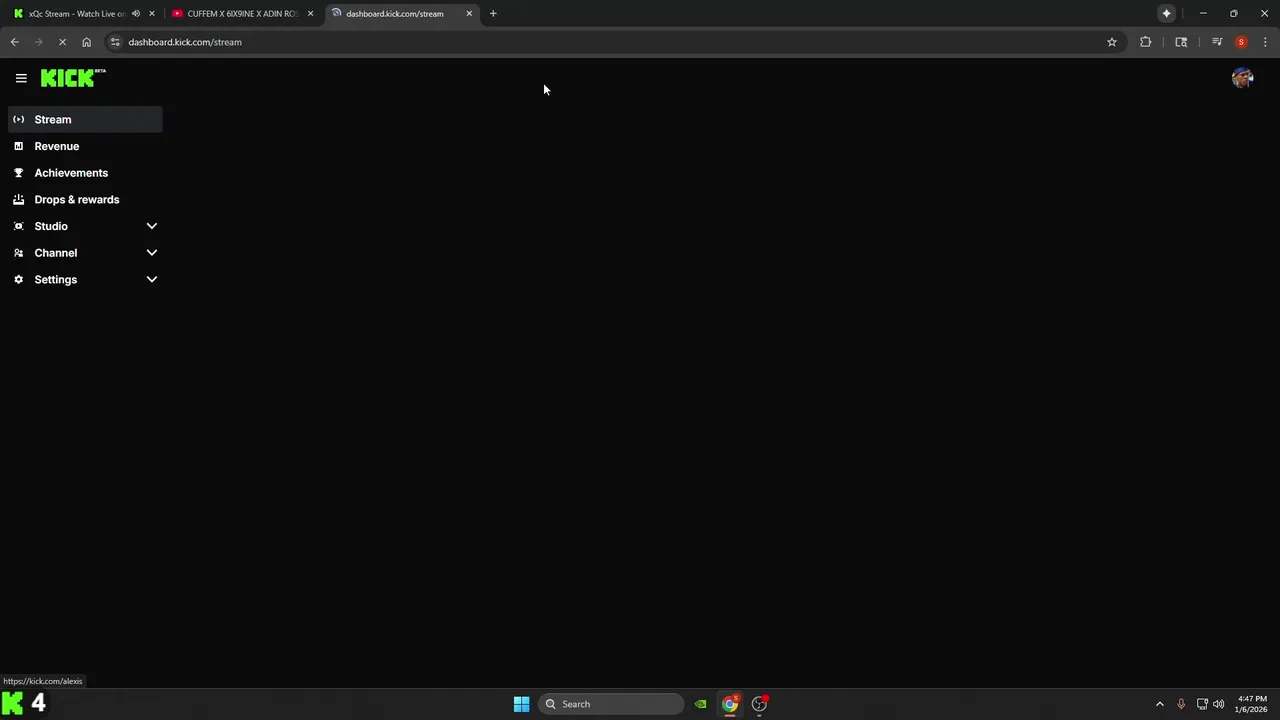Click the Kick logo
This screenshot has width=1280, height=720.
tap(73, 78)
